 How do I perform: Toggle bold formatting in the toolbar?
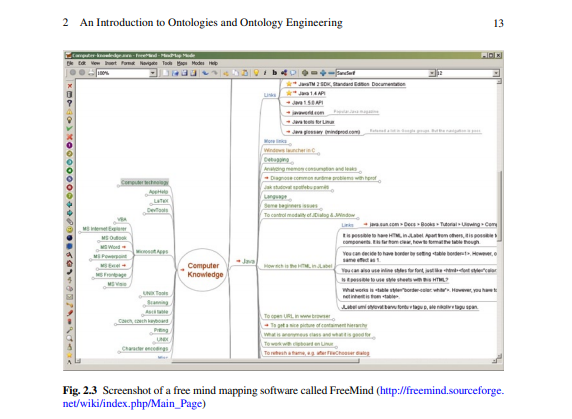tap(274, 73)
